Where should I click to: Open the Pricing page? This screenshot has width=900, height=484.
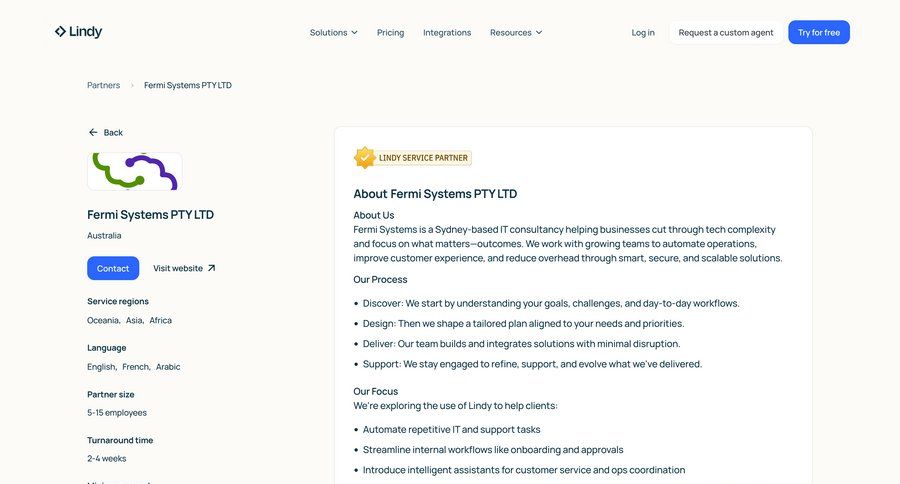coord(390,33)
